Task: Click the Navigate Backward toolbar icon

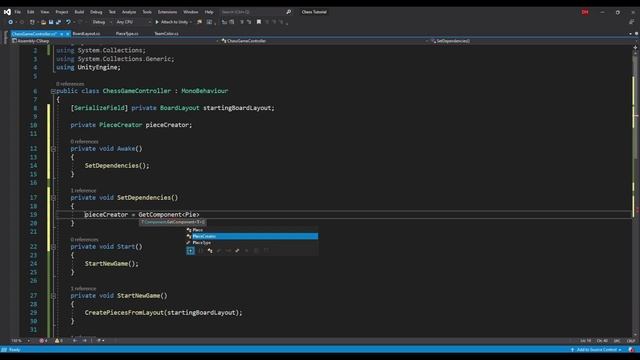Action: tap(11, 22)
